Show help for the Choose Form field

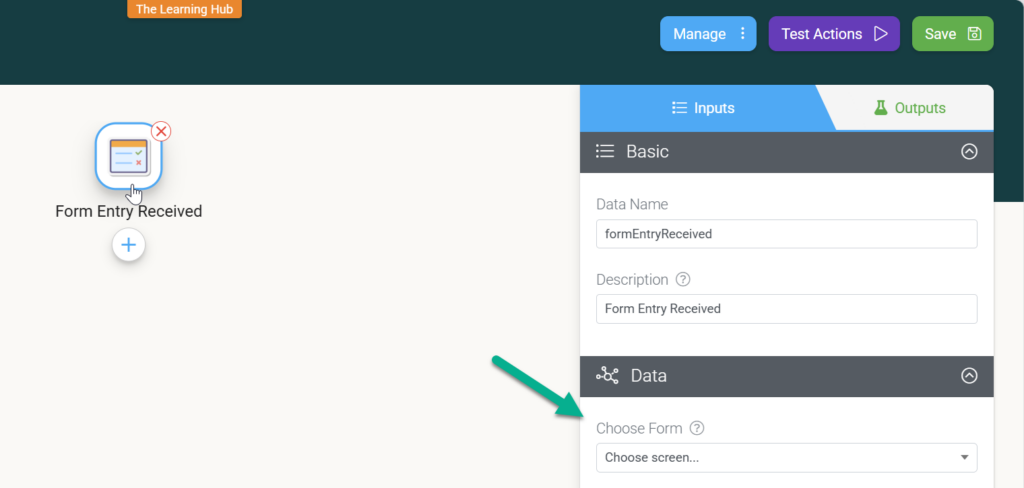[697, 429]
